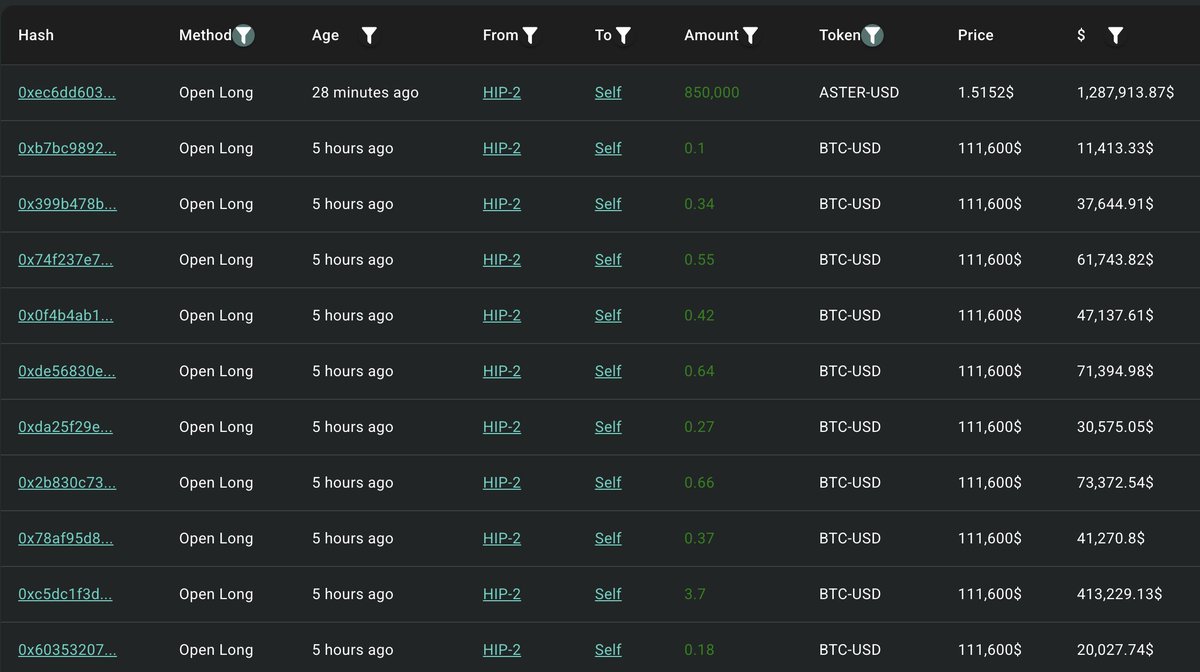Image resolution: width=1200 pixels, height=672 pixels.
Task: Select the 0.66 amount cell
Action: click(x=699, y=483)
